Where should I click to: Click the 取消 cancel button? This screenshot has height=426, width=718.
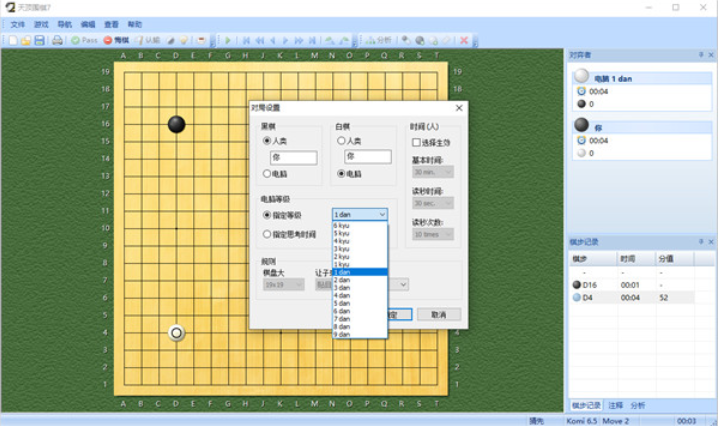coord(438,314)
